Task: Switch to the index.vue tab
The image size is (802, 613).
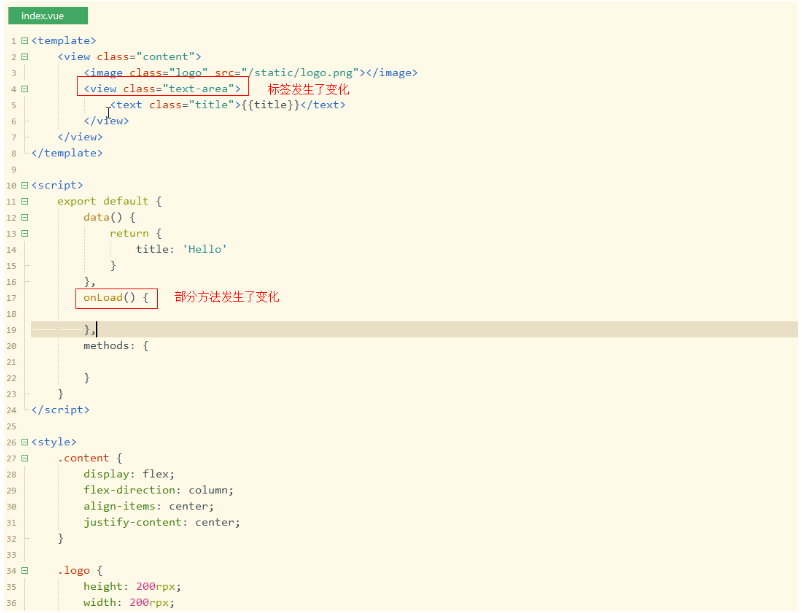Action: pyautogui.click(x=48, y=15)
